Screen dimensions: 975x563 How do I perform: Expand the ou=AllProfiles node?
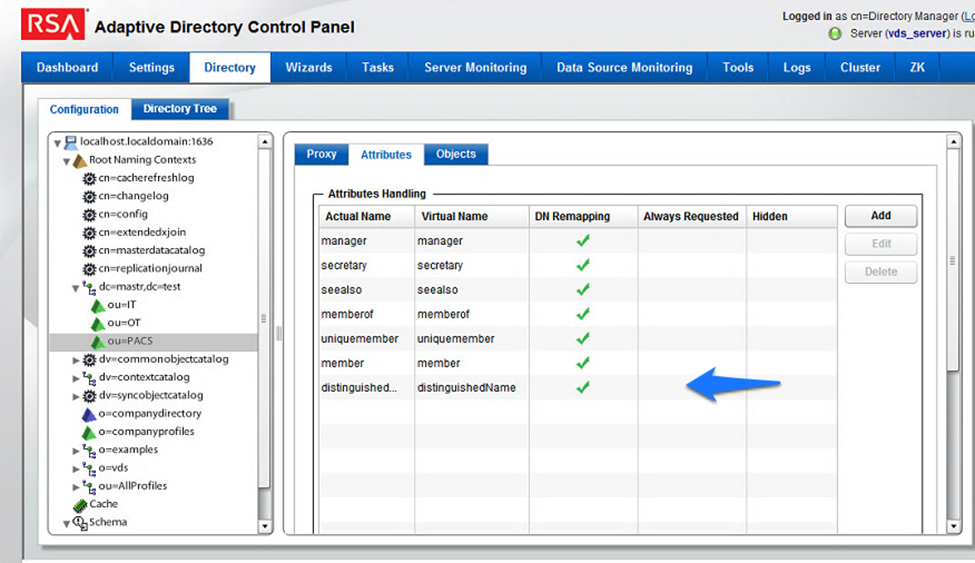(x=76, y=486)
